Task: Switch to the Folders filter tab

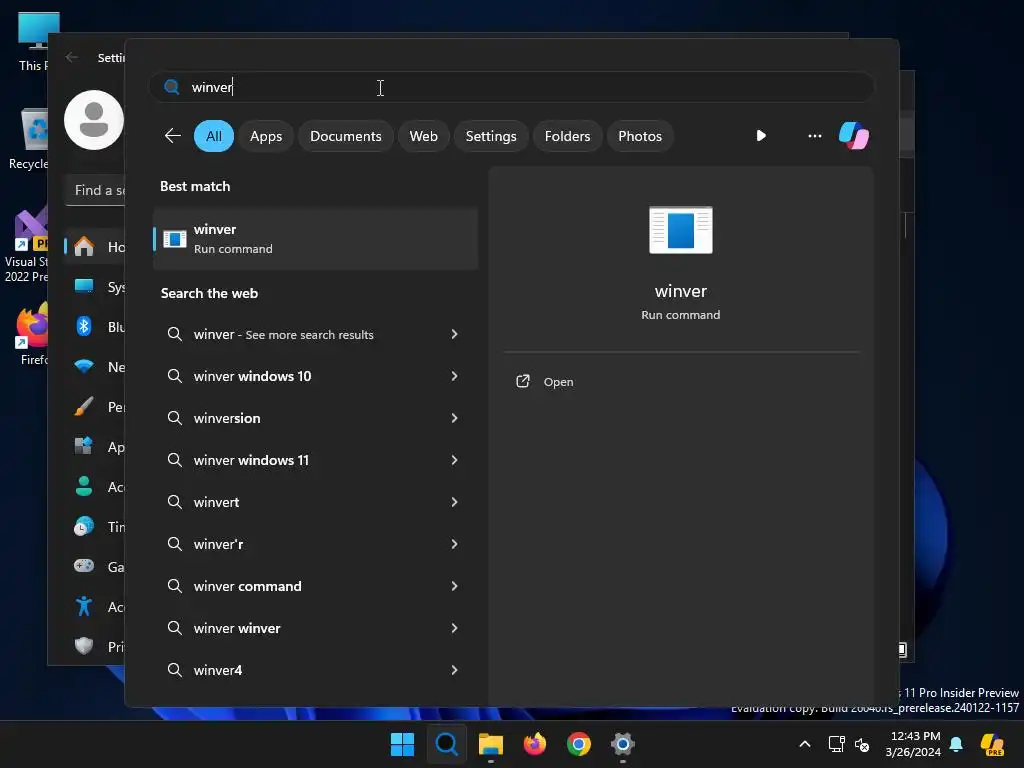Action: pyautogui.click(x=567, y=136)
